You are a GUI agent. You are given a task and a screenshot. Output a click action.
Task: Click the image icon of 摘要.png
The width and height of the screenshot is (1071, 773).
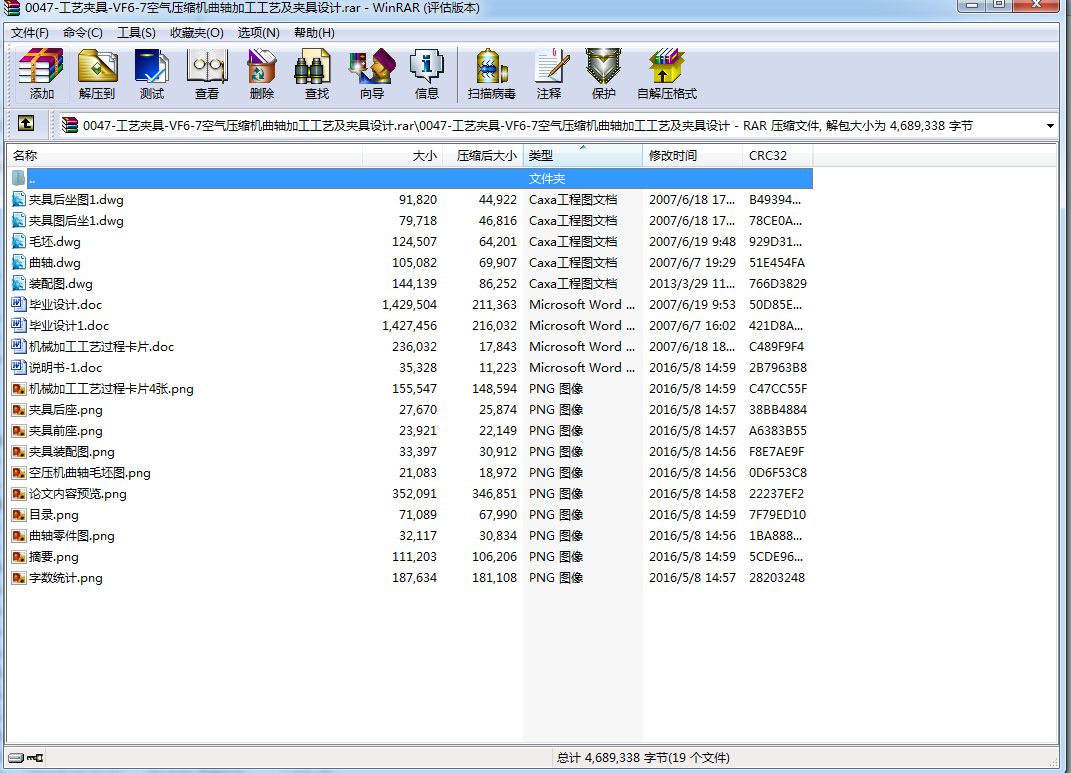(18, 557)
